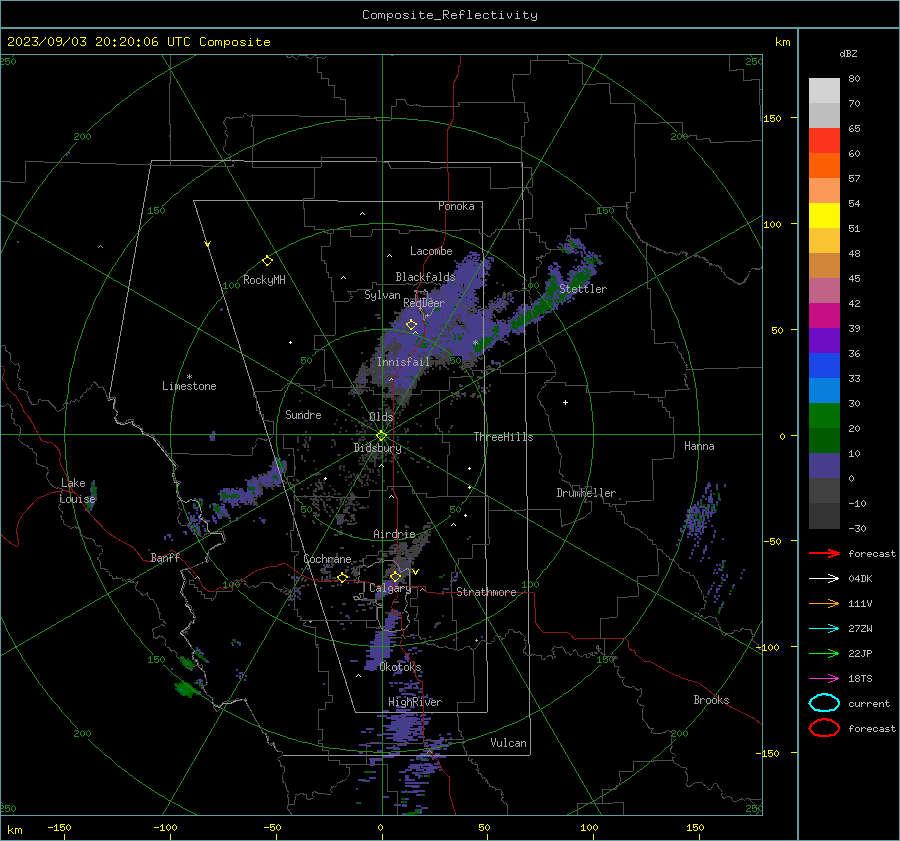Click the yellow diamond marker below RedDeer
900x841 pixels.
pos(411,325)
